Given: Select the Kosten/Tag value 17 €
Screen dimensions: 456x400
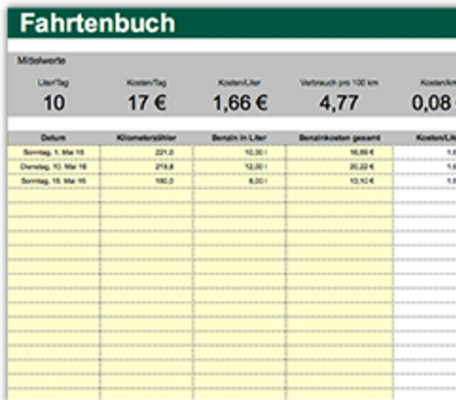Looking at the screenshot, I should coord(147,103).
